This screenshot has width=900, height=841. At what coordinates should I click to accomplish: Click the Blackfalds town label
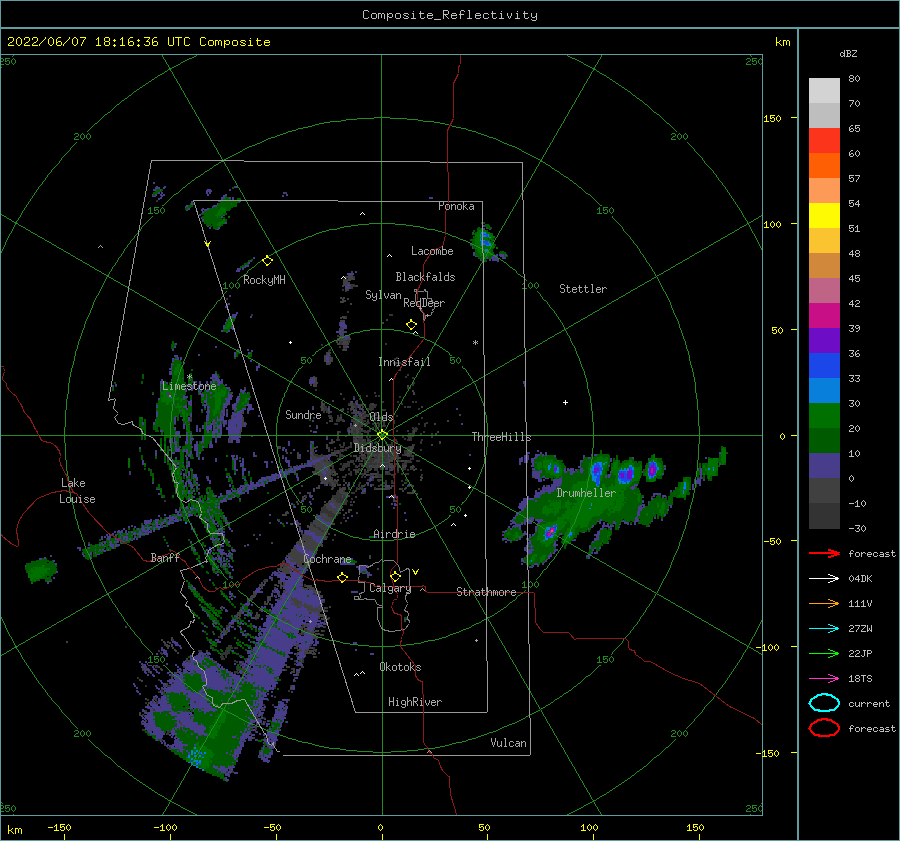[x=425, y=277]
